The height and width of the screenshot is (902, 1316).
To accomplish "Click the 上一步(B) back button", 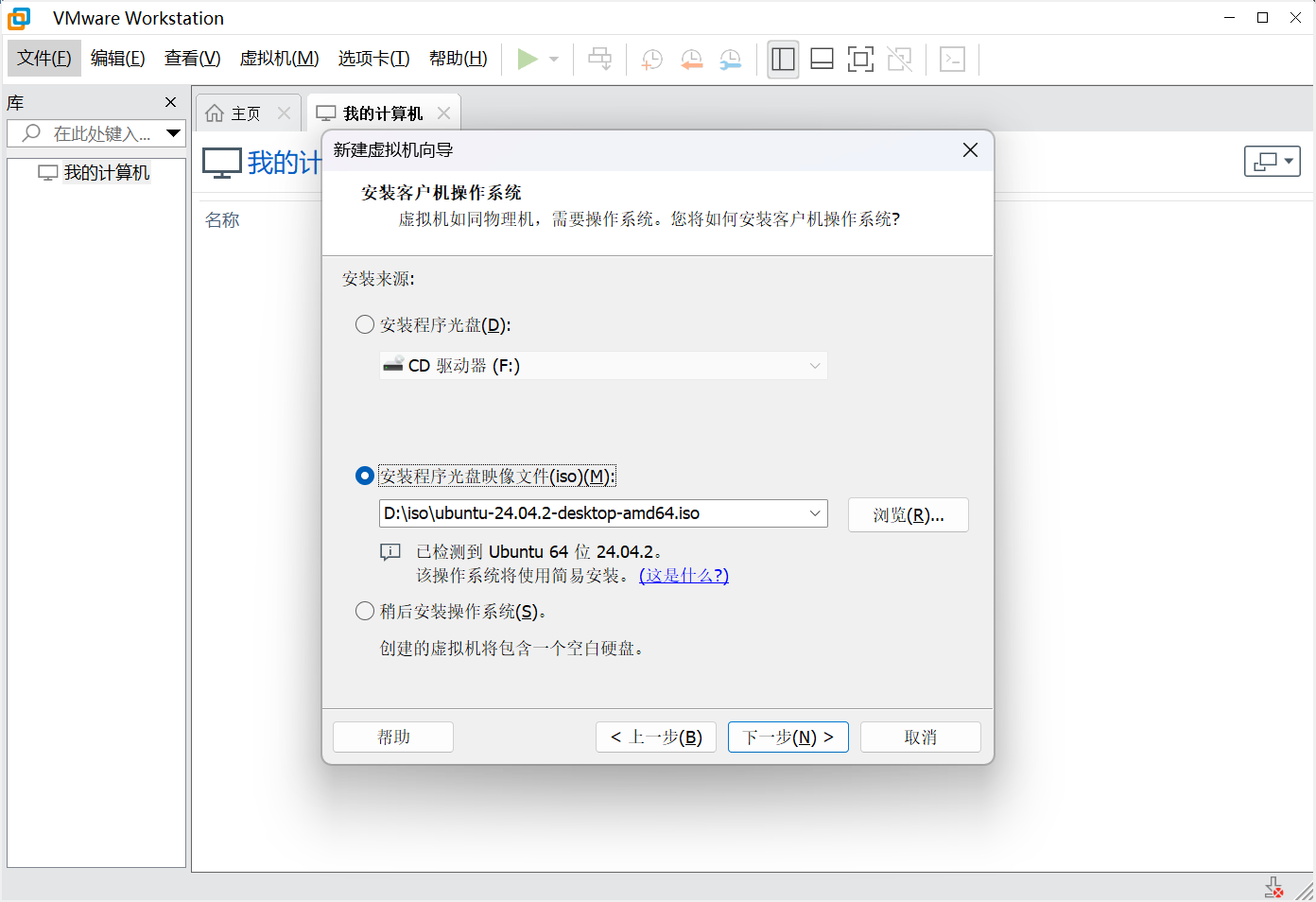I will 656,737.
